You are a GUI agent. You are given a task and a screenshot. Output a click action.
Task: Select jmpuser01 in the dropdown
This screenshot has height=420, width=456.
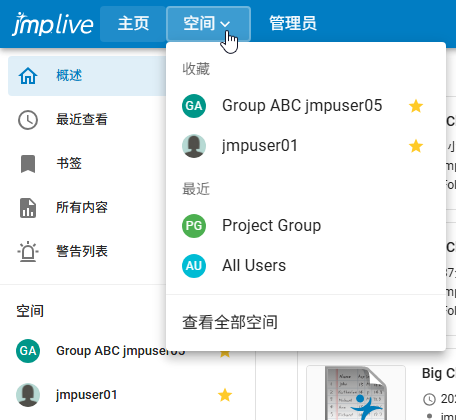point(260,146)
